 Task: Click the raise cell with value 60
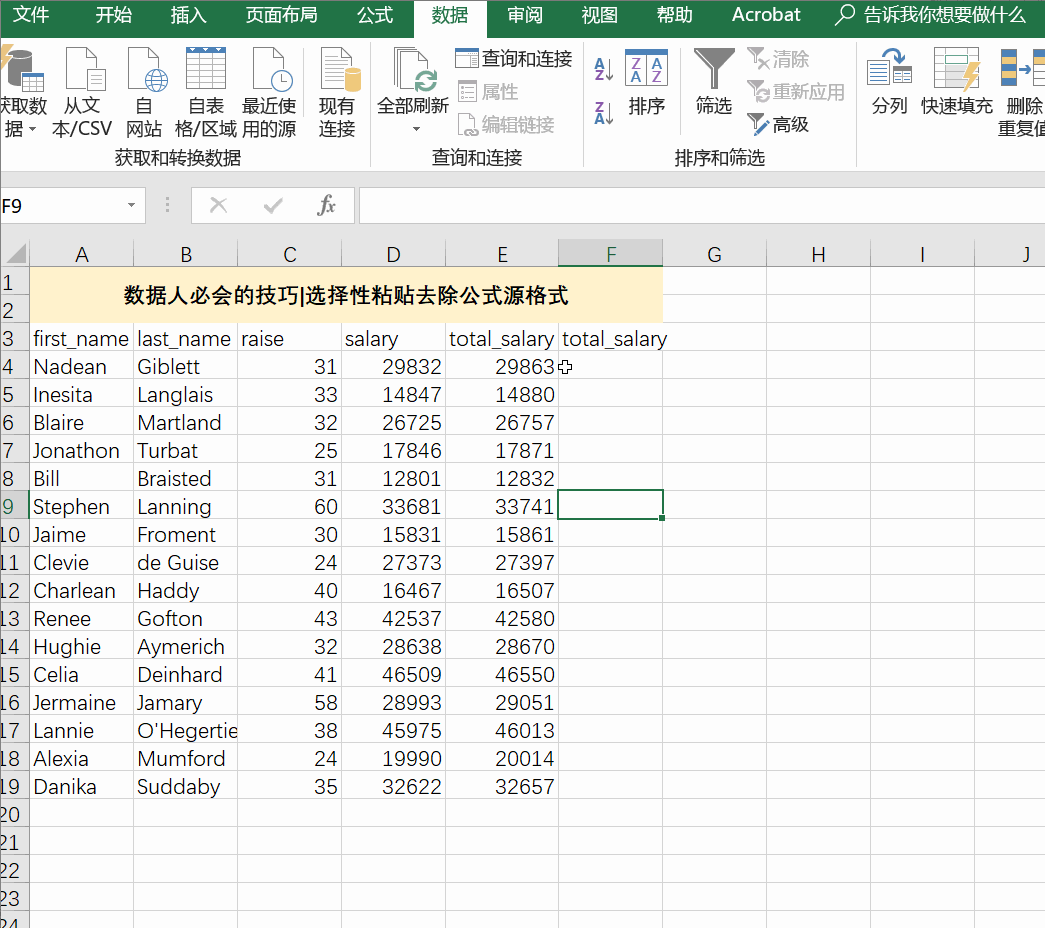tap(289, 506)
